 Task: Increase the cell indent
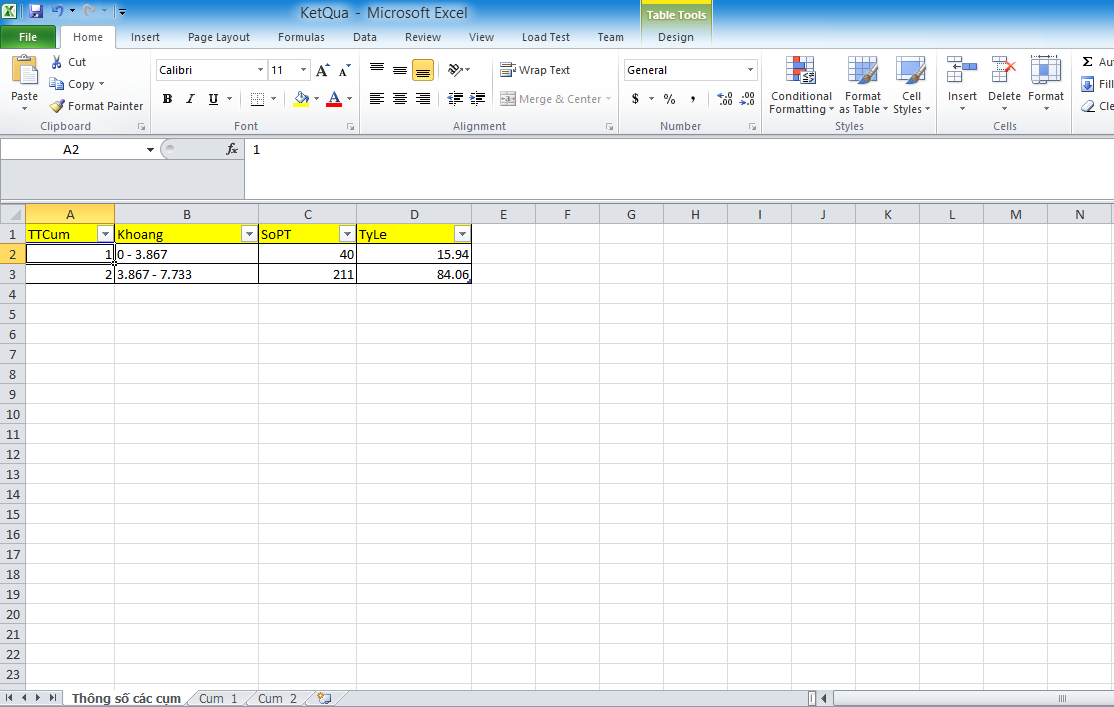pos(478,99)
